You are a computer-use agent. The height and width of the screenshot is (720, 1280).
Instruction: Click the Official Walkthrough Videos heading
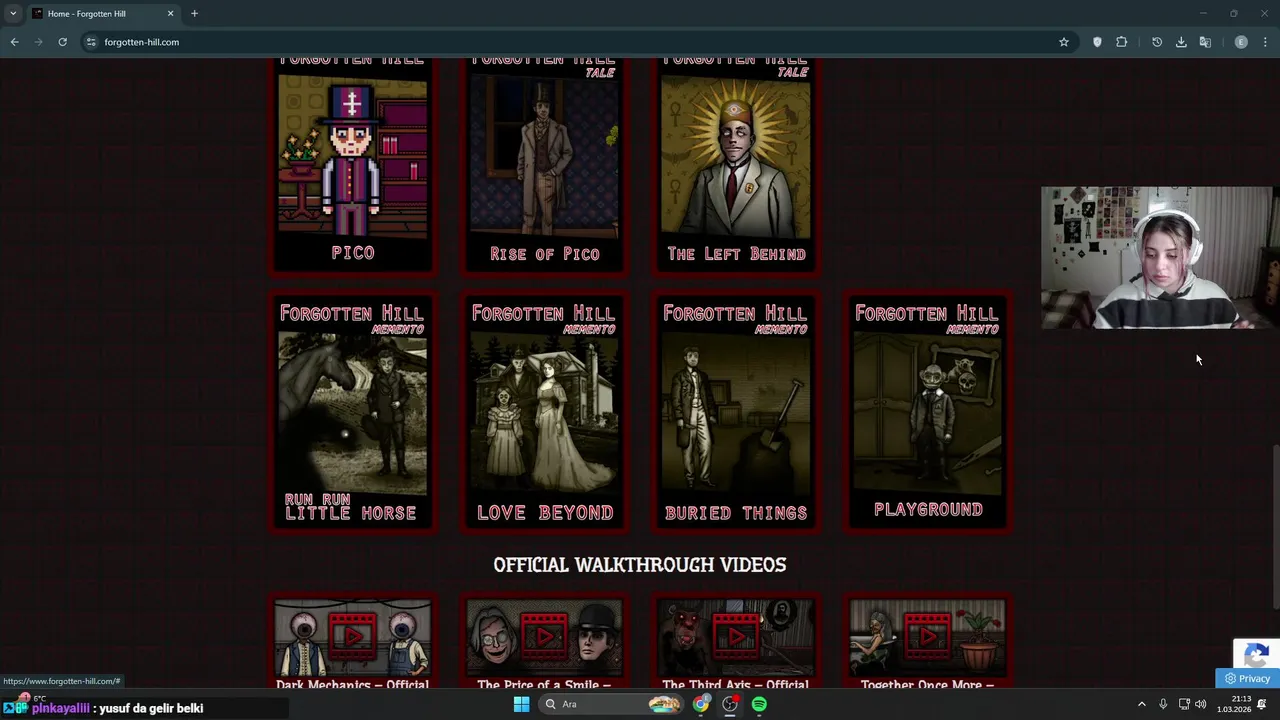click(640, 565)
